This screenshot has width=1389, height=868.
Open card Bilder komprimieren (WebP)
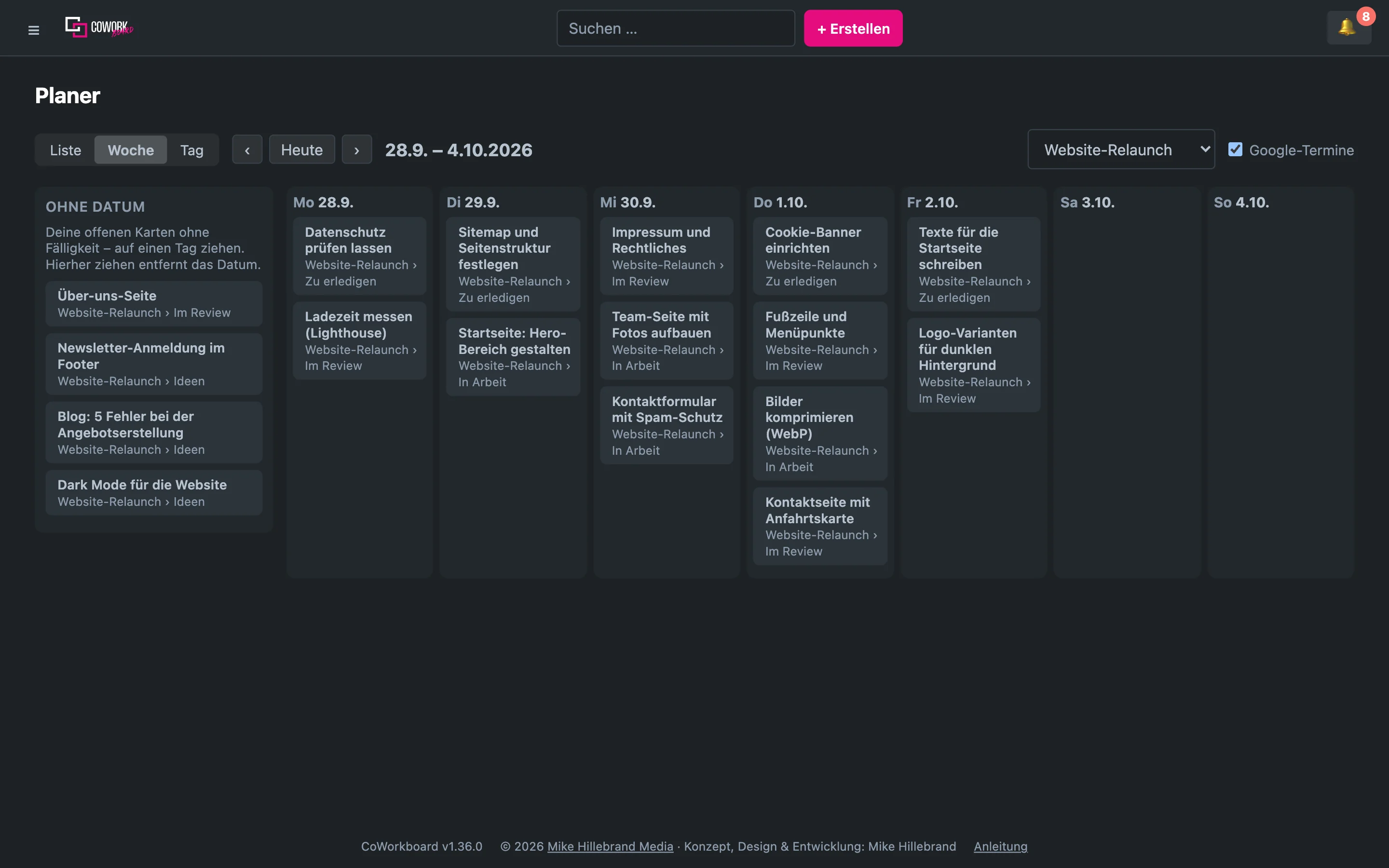(820, 434)
